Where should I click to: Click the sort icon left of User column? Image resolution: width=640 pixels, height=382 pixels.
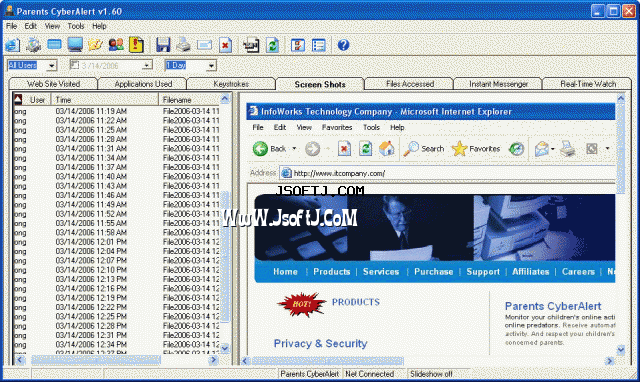pos(18,99)
